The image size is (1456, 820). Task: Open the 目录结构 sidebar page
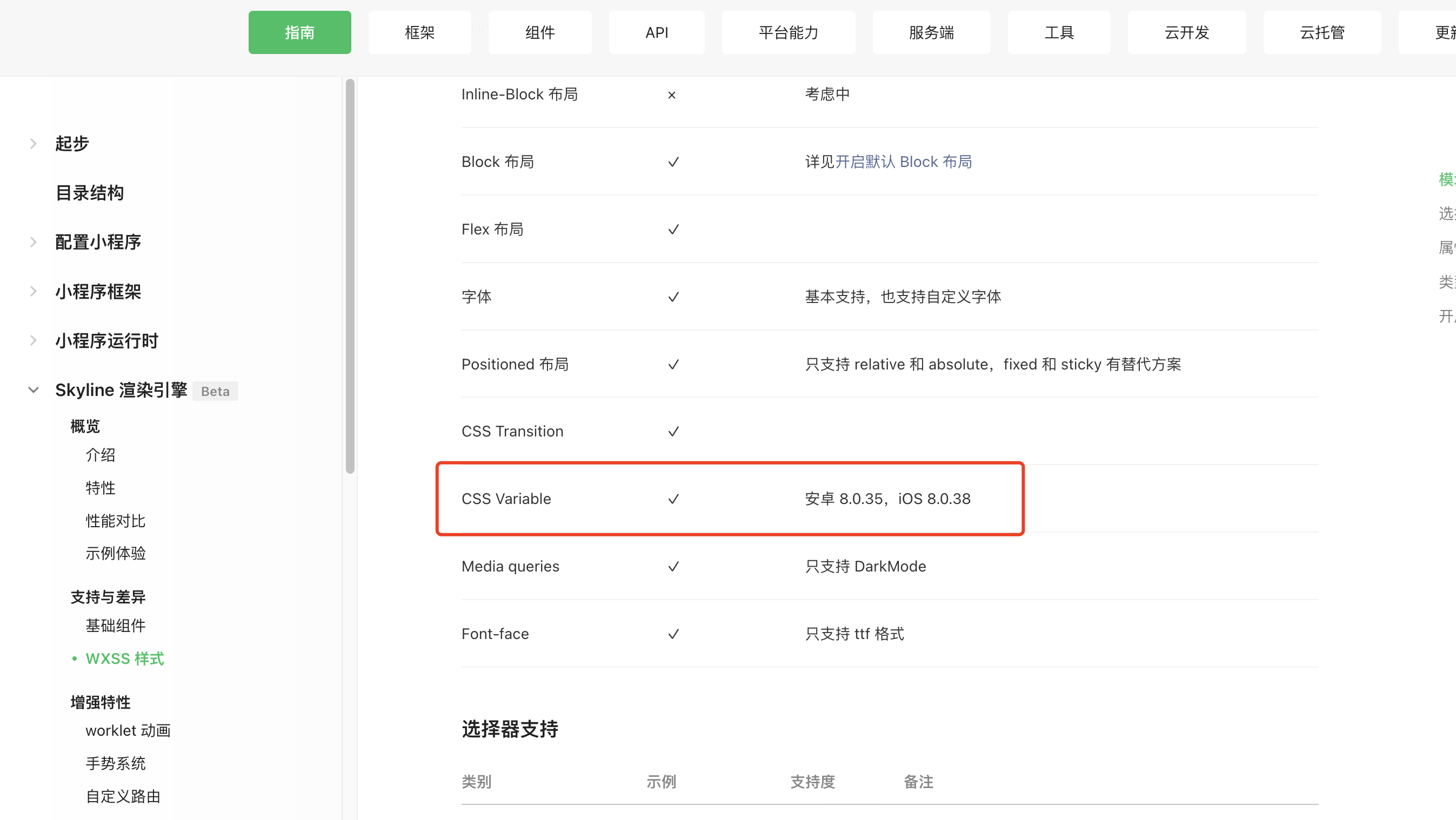(x=89, y=193)
